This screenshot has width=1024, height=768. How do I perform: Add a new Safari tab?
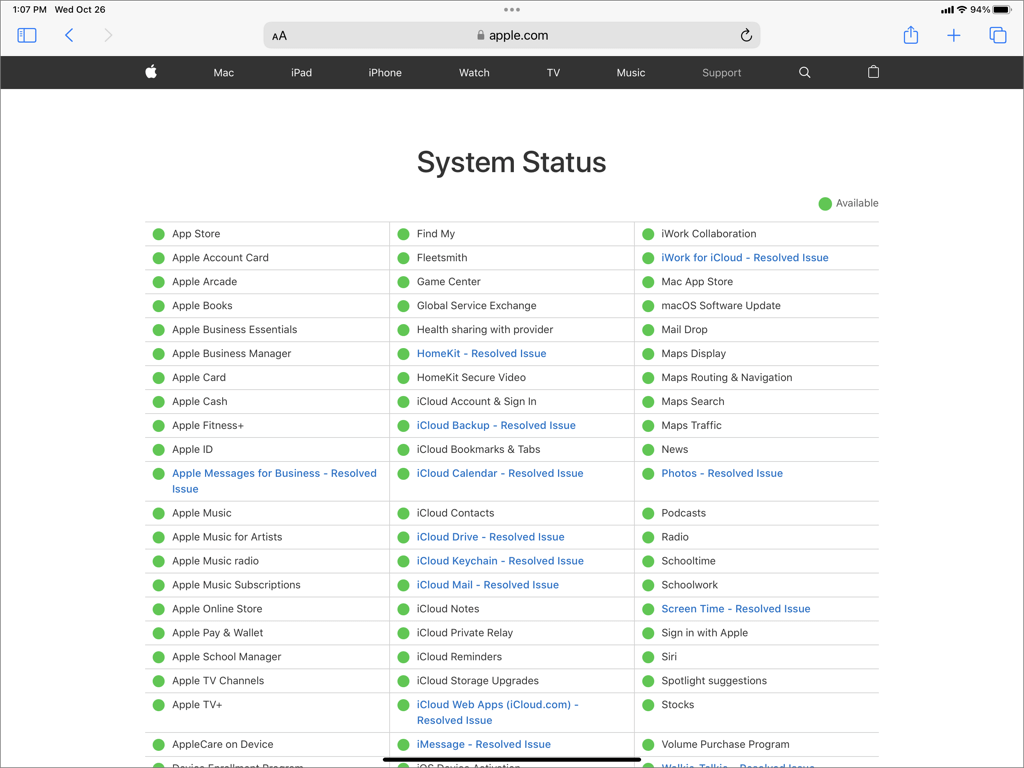pyautogui.click(x=953, y=35)
